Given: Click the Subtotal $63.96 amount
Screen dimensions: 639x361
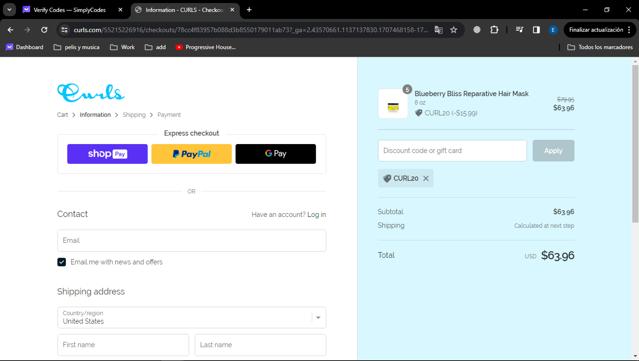Looking at the screenshot, I should (564, 211).
